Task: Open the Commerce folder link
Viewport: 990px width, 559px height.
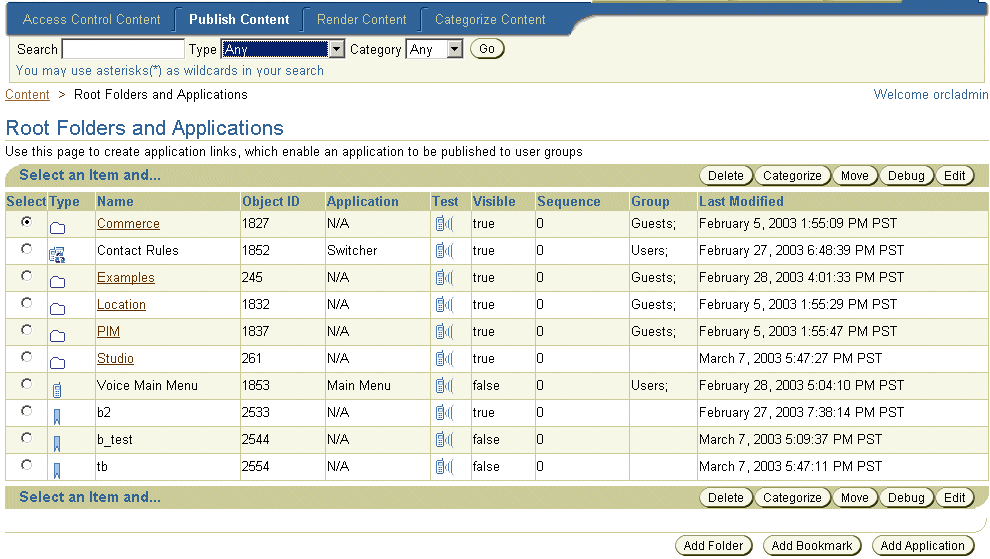Action: (128, 224)
